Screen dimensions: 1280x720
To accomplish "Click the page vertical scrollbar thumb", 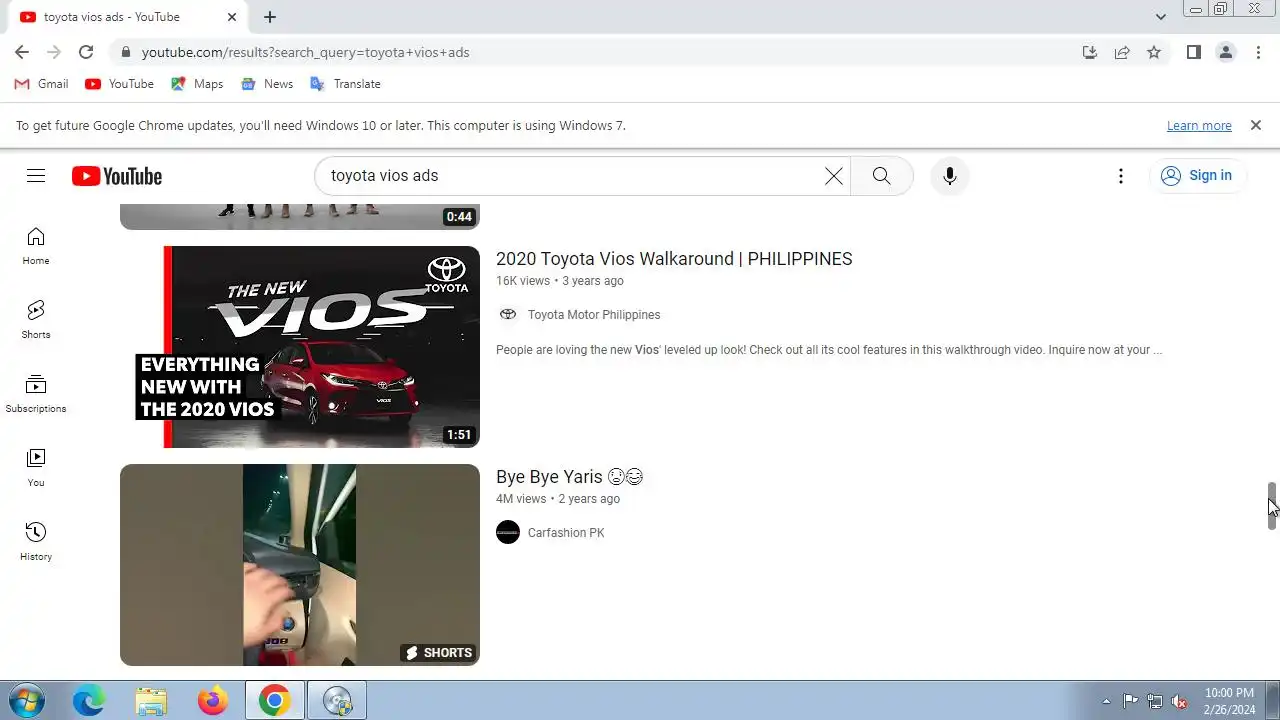I will [1272, 506].
